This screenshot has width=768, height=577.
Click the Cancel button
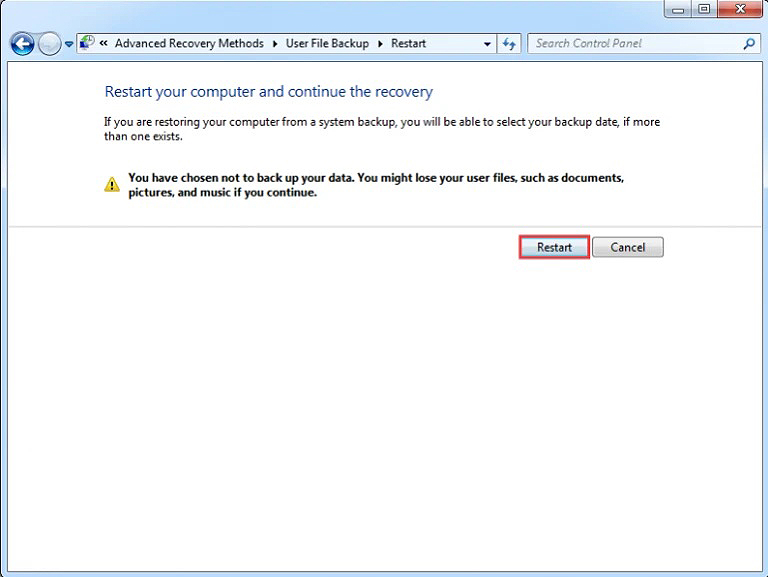pos(627,247)
